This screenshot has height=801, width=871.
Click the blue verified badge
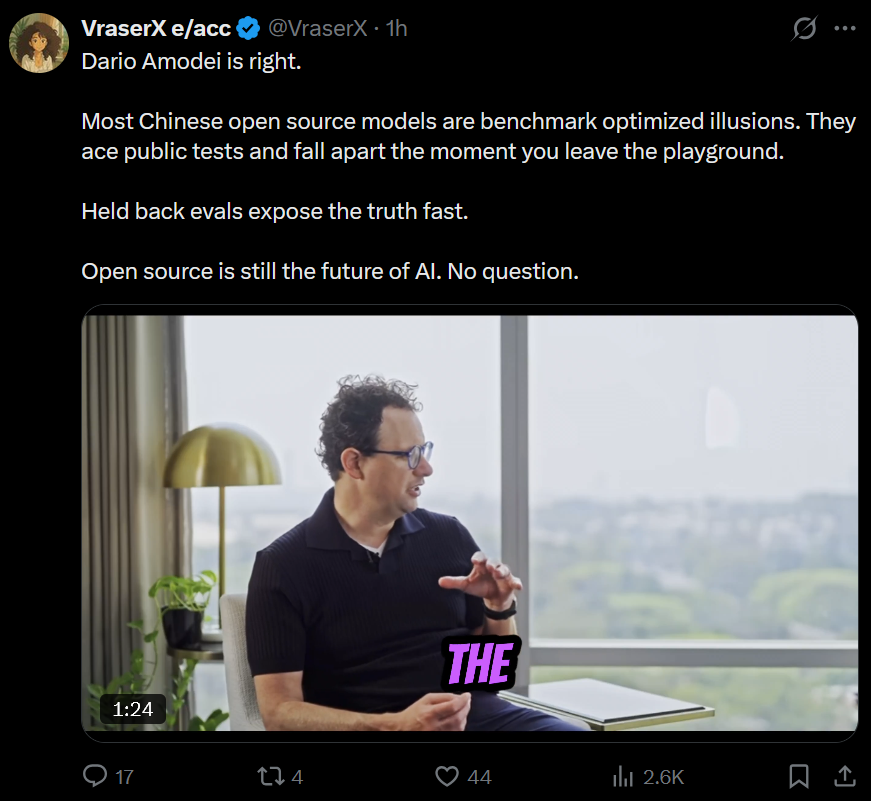248,28
